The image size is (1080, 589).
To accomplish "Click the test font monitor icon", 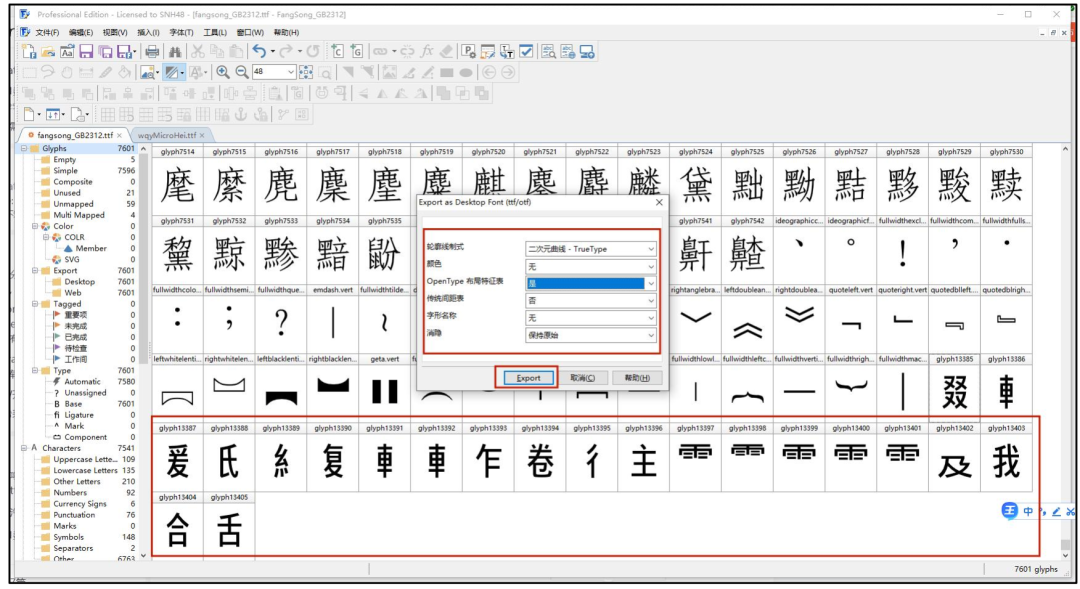I will [x=587, y=52].
